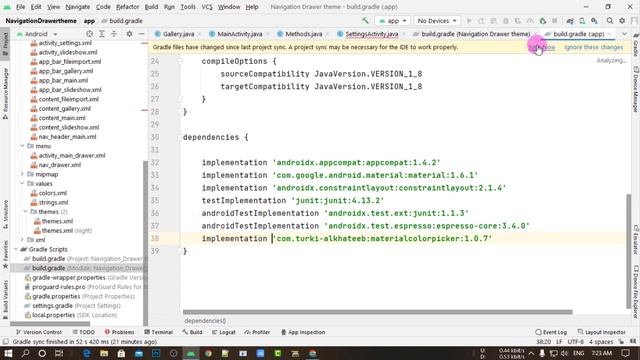This screenshot has height=360, width=640.
Task: Open the Device Manager toolbar icon
Action: coord(582,20)
